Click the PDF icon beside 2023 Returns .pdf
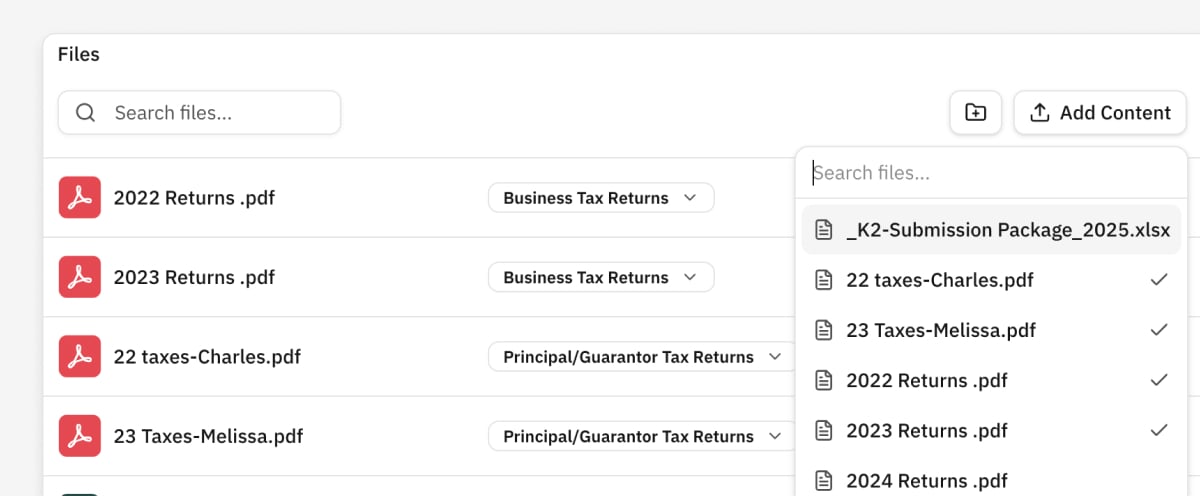 [x=80, y=277]
